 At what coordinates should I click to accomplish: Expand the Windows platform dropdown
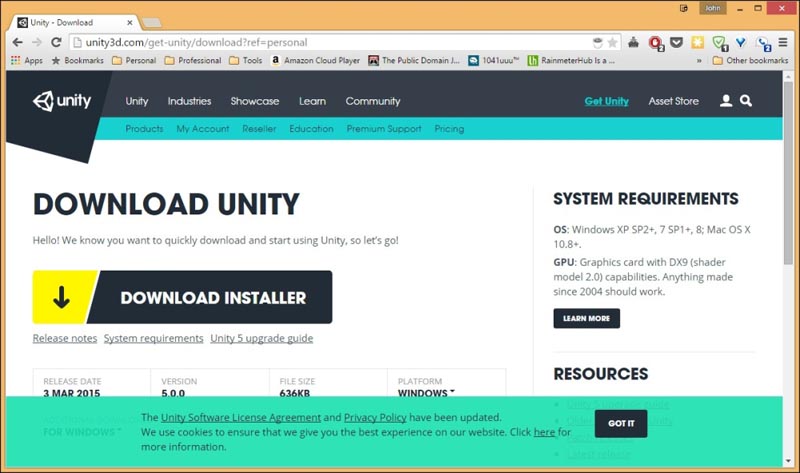tap(427, 393)
